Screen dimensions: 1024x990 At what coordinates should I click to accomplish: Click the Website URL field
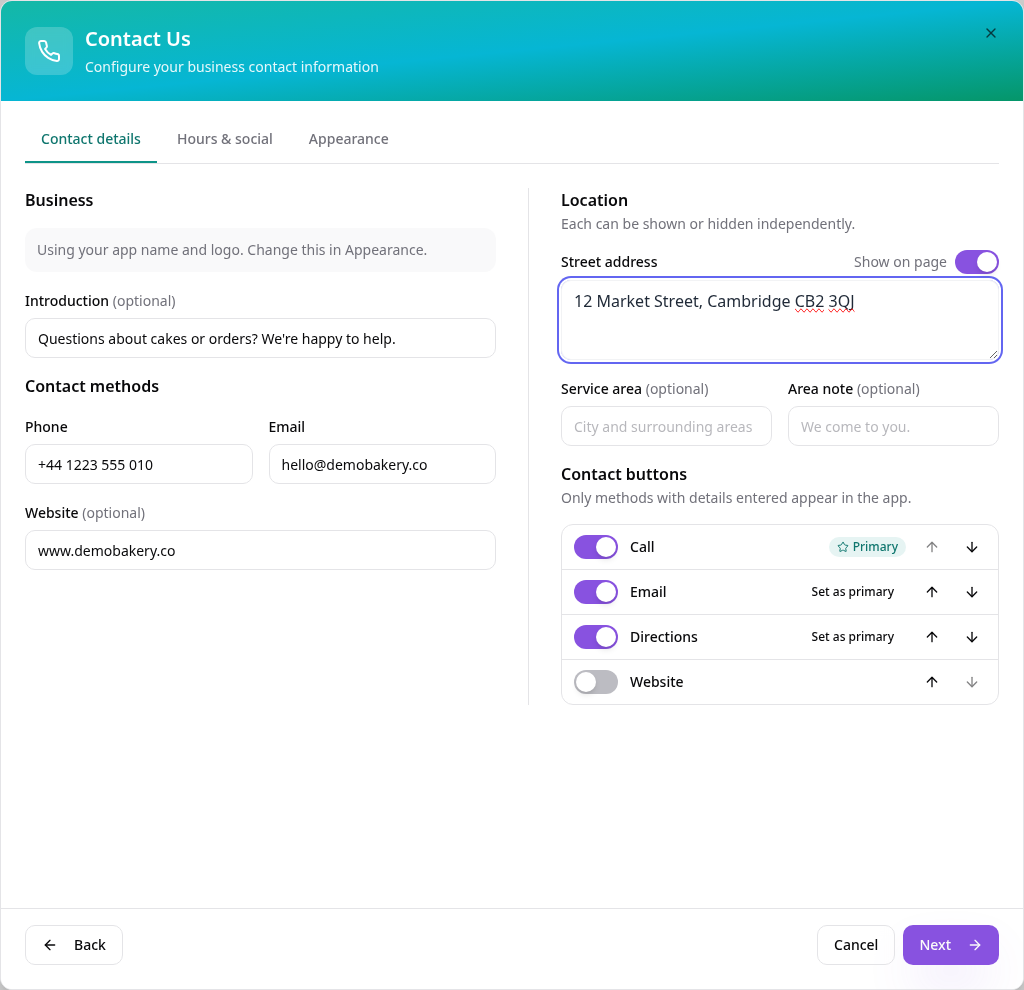tap(260, 551)
